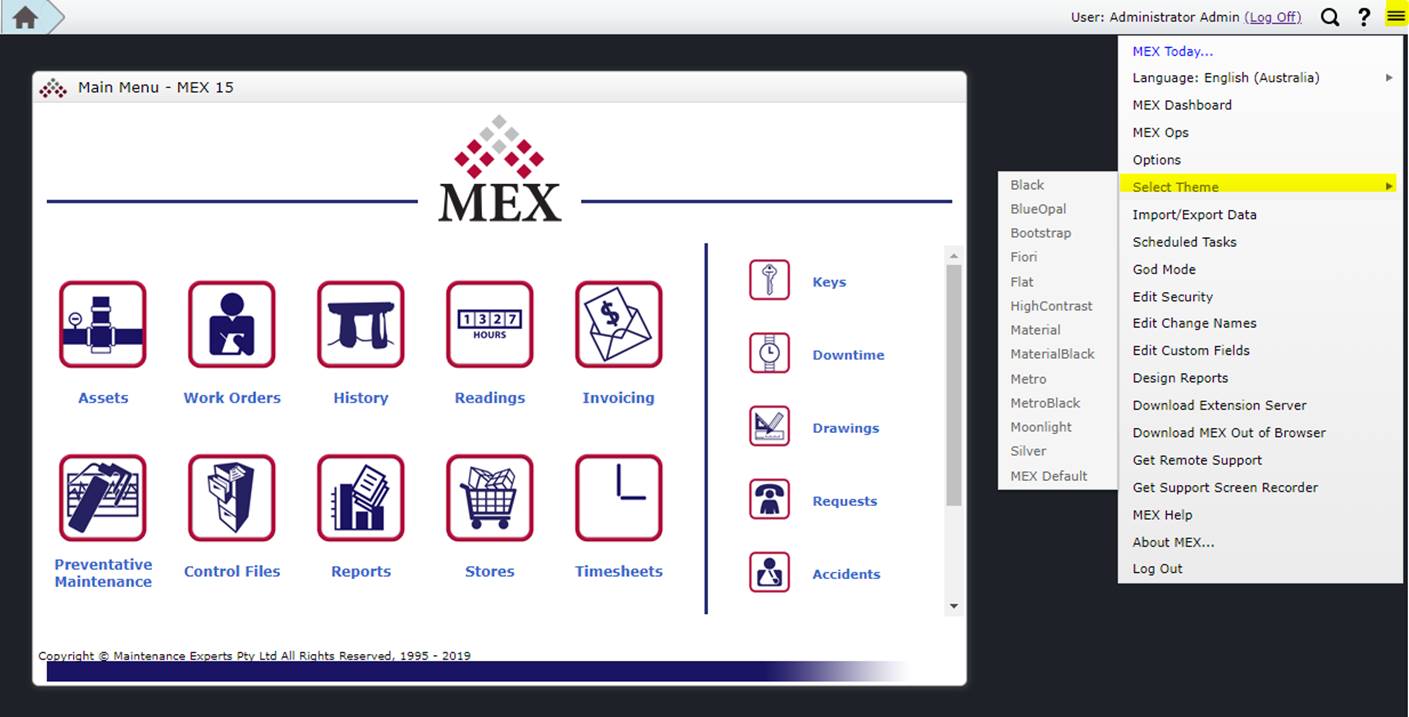
Task: Click the Keys text link
Action: 829,282
